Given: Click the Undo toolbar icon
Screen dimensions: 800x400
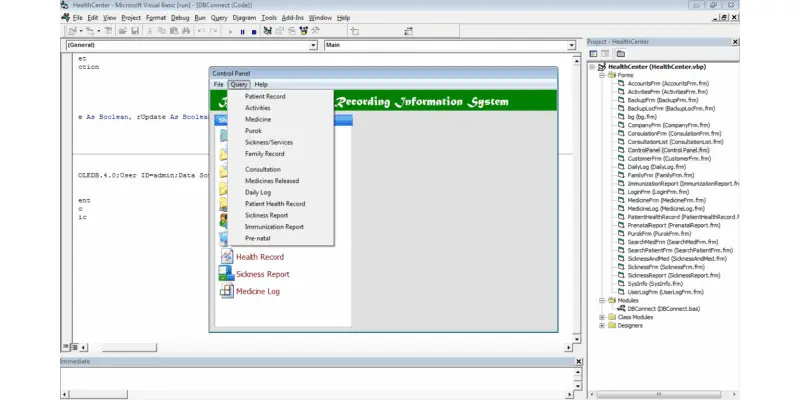Looking at the screenshot, I should 202,31.
